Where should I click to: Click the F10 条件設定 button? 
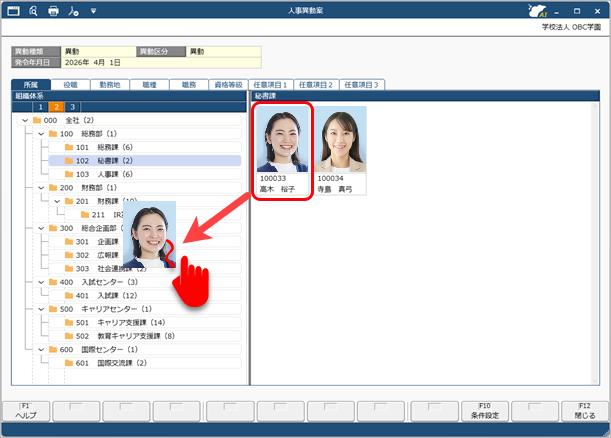click(x=485, y=411)
